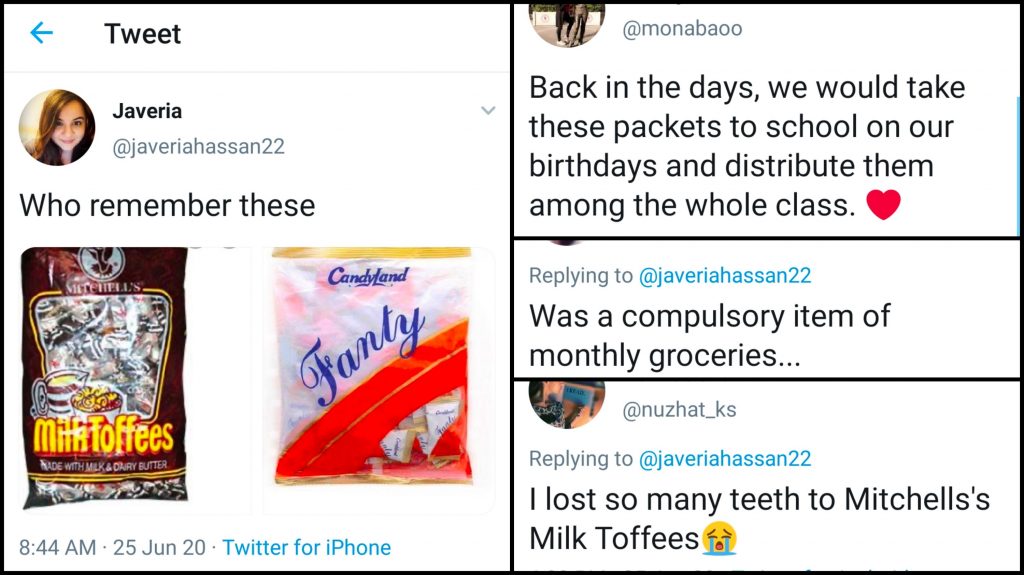Open the monabaoo avatar picture

coord(567,23)
